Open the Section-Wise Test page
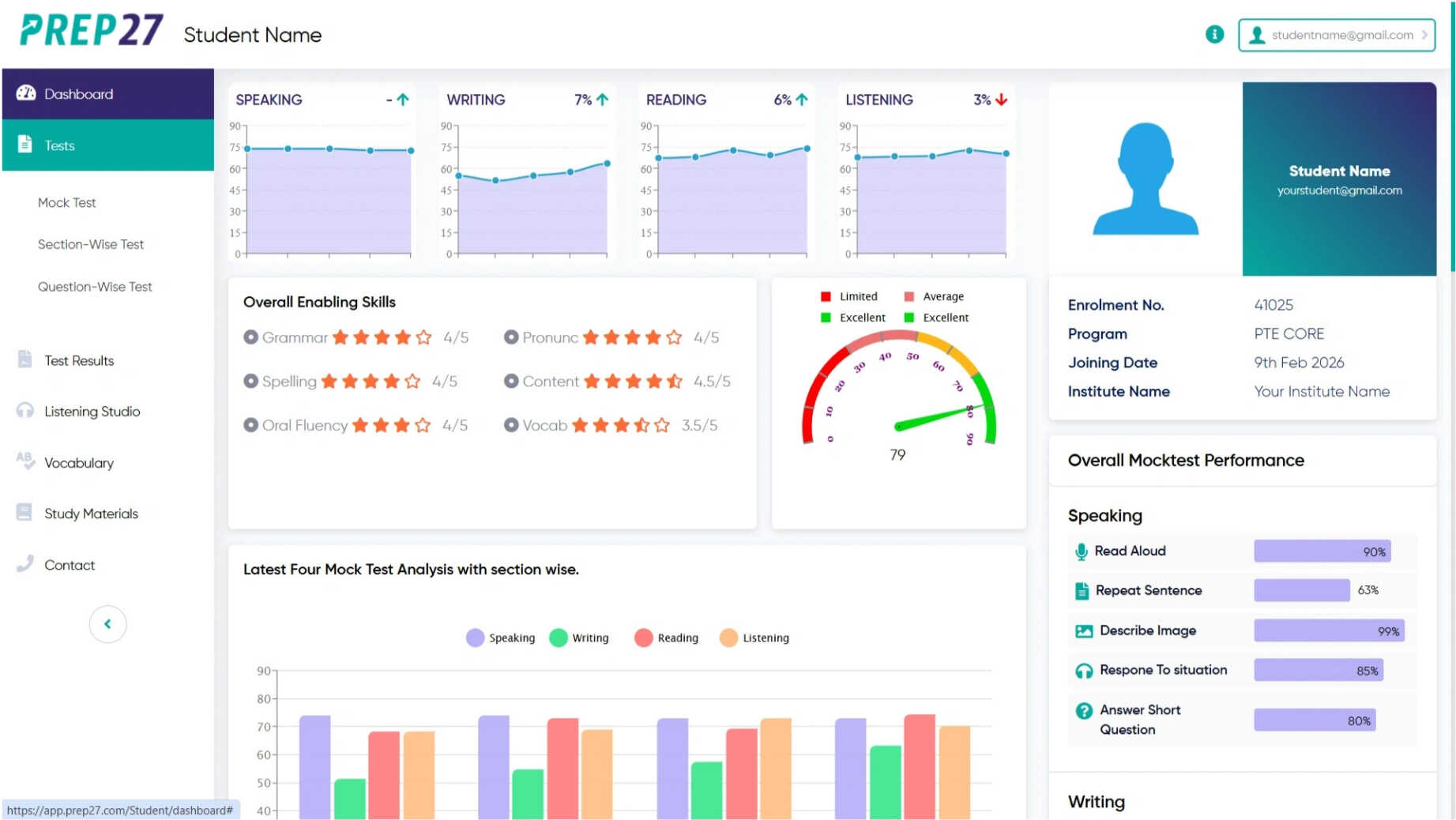Image resolution: width=1456 pixels, height=820 pixels. pyautogui.click(x=90, y=244)
